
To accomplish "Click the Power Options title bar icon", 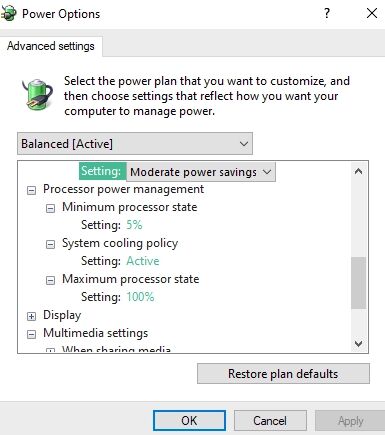I will (9, 13).
